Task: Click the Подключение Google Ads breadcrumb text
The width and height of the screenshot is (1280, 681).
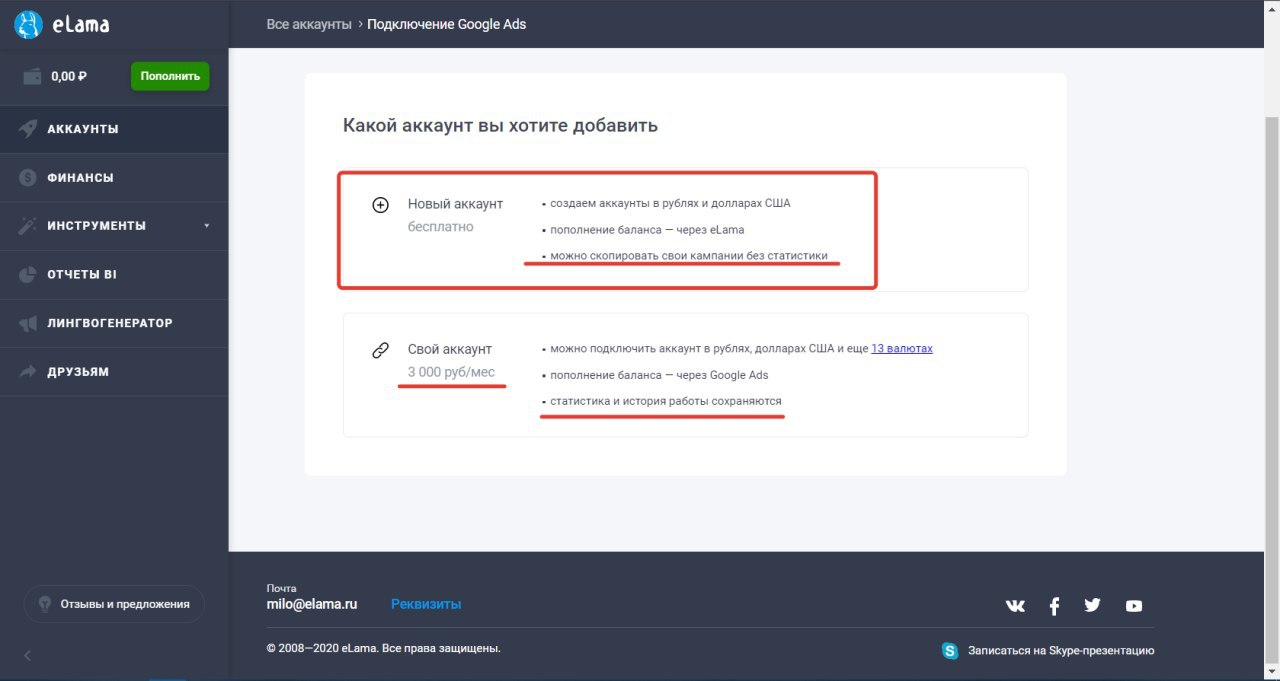Action: coord(446,24)
